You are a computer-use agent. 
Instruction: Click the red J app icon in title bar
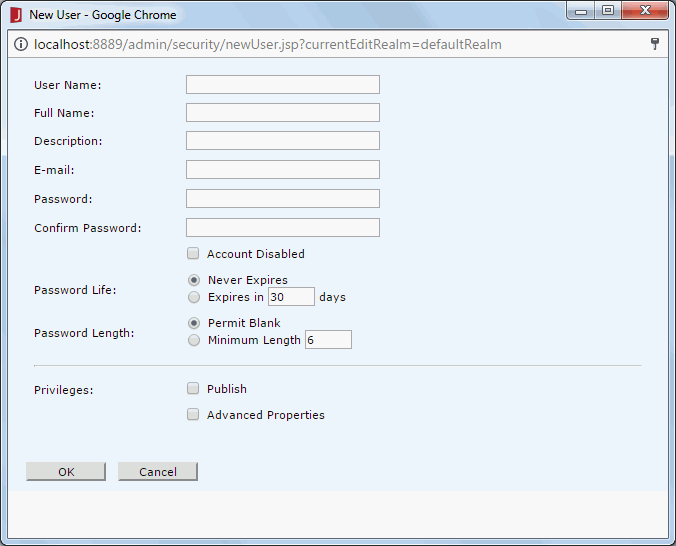coord(16,15)
